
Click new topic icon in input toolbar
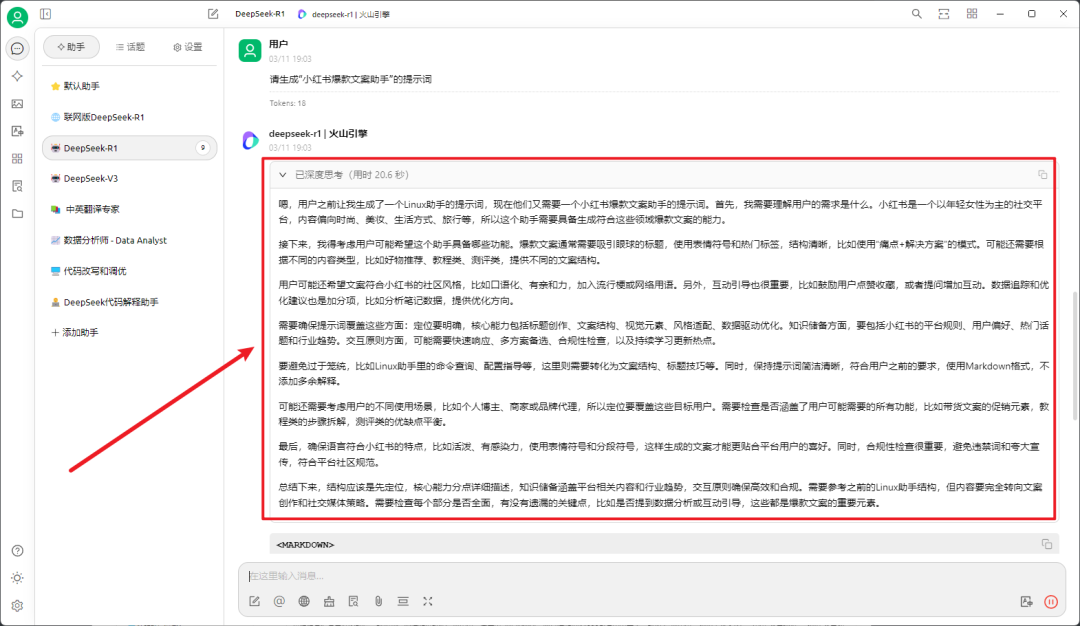(255, 601)
